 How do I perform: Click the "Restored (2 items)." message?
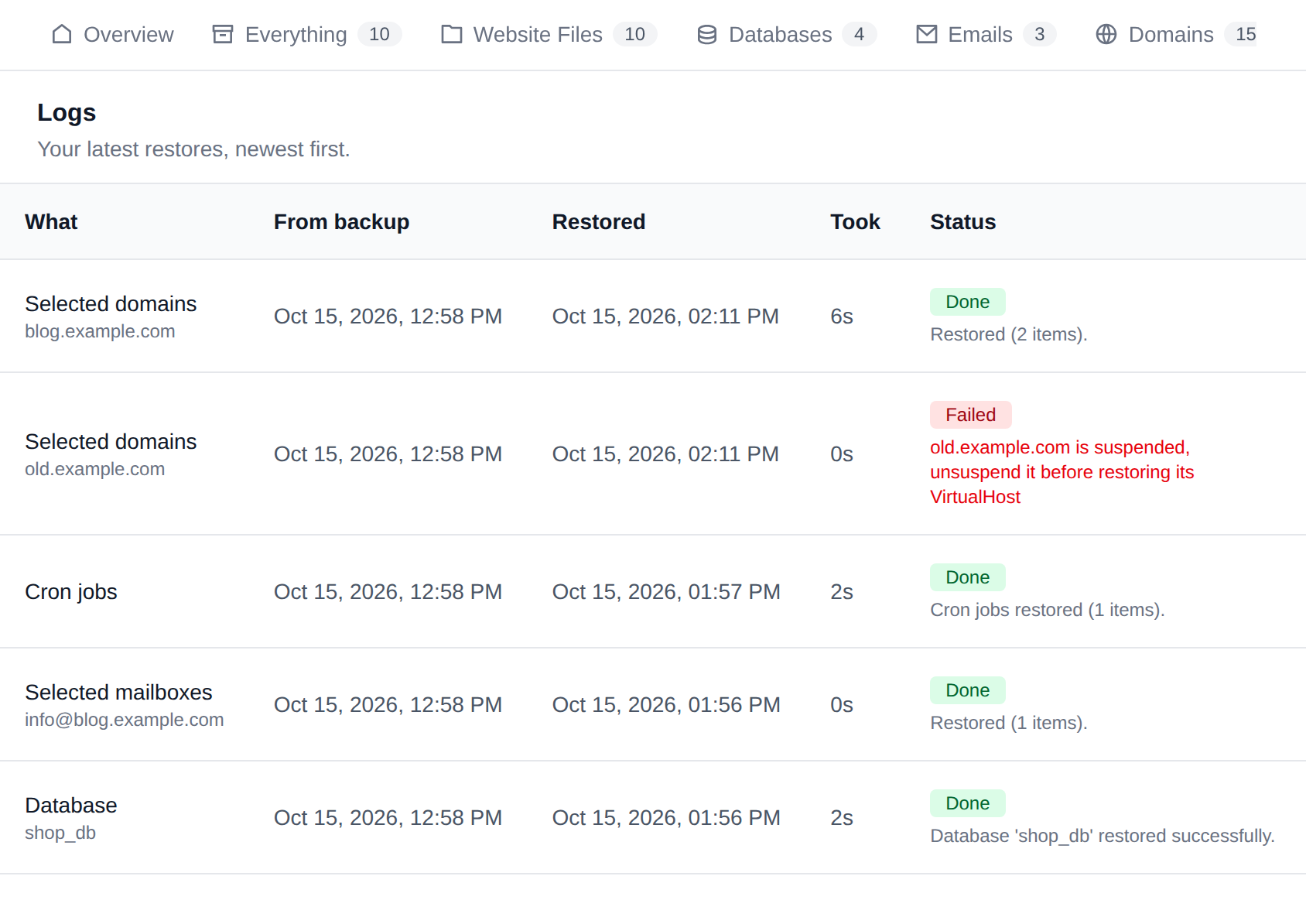(x=1009, y=334)
